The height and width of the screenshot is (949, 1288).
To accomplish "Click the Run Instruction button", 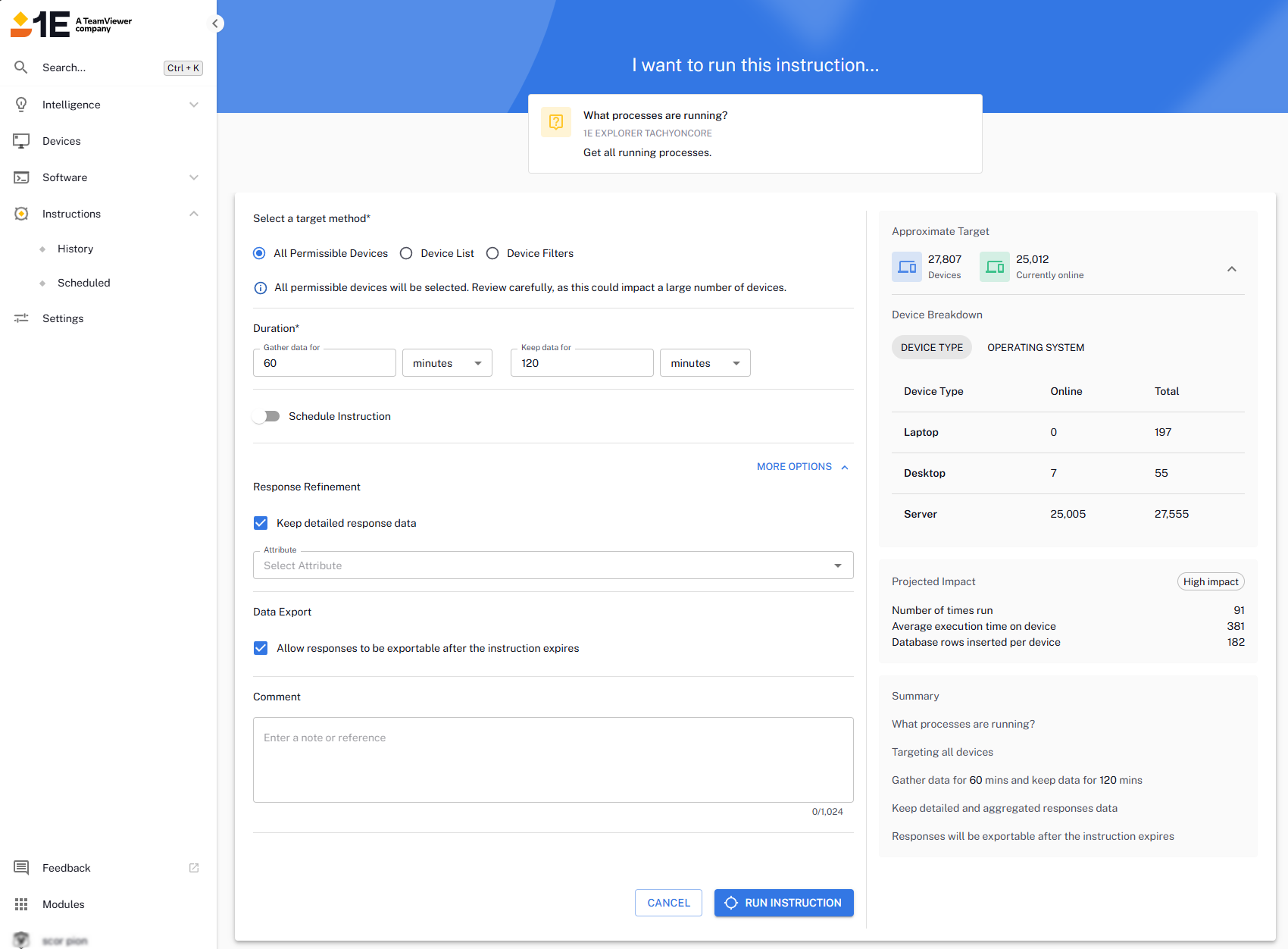I will tap(783, 903).
